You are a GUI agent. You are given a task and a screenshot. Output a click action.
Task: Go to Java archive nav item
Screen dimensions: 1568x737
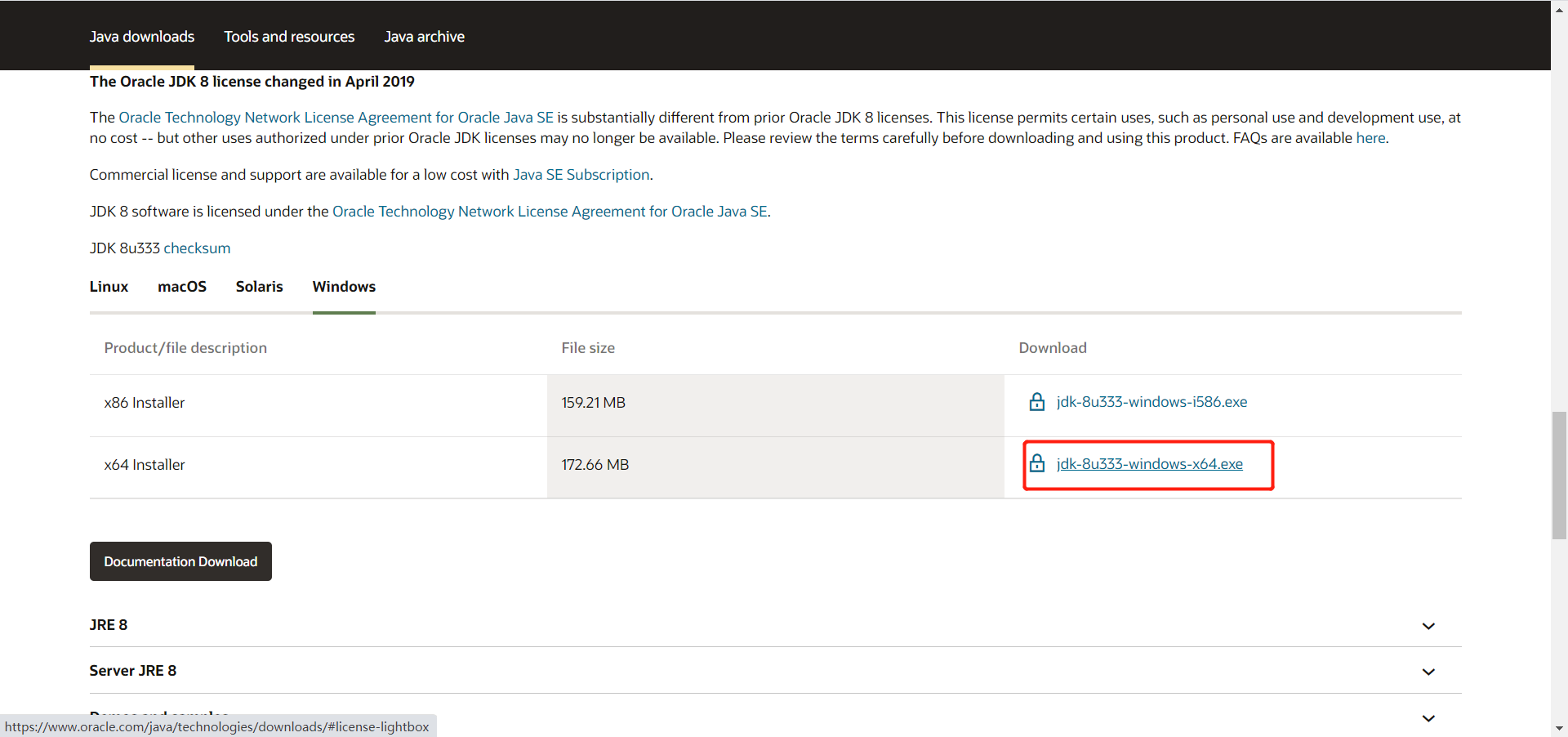(424, 37)
